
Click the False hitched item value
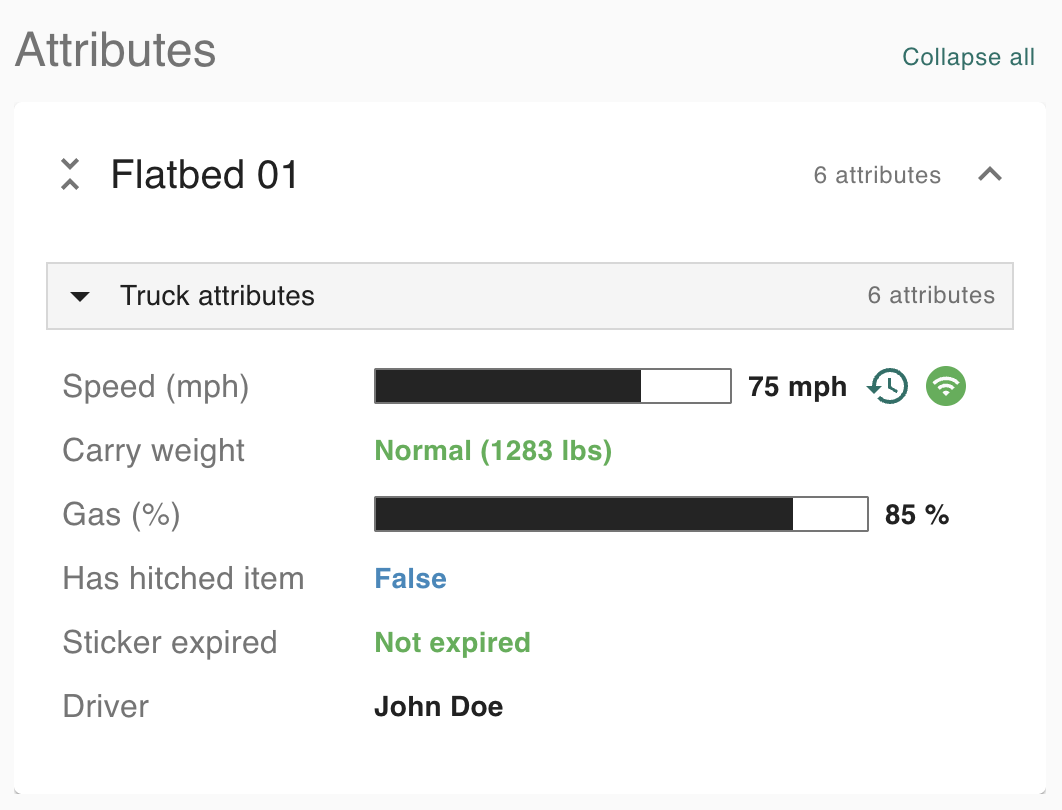click(x=410, y=578)
